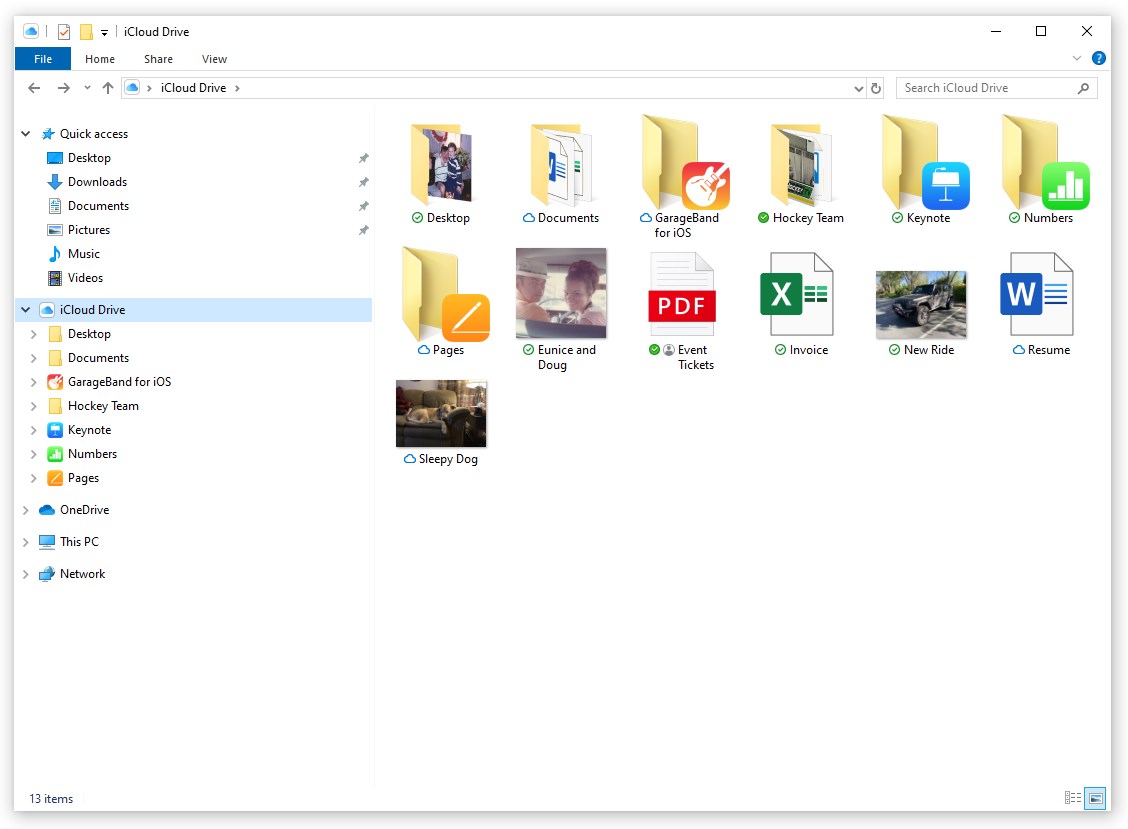Expand the Hockey Team sidebar folder

coord(34,406)
